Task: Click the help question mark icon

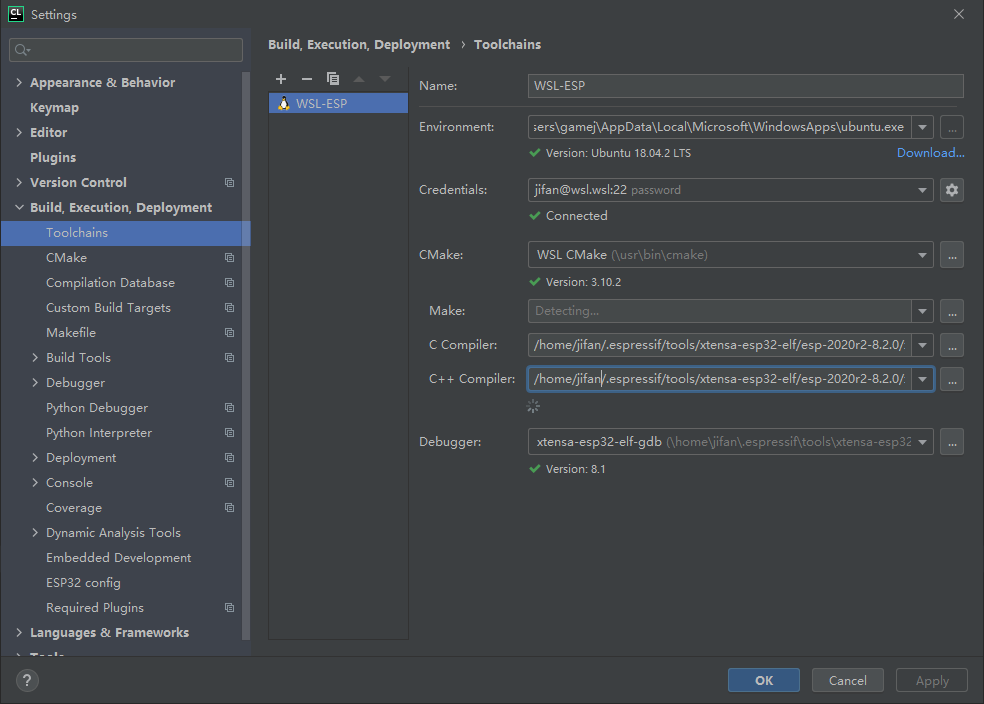Action: click(26, 680)
